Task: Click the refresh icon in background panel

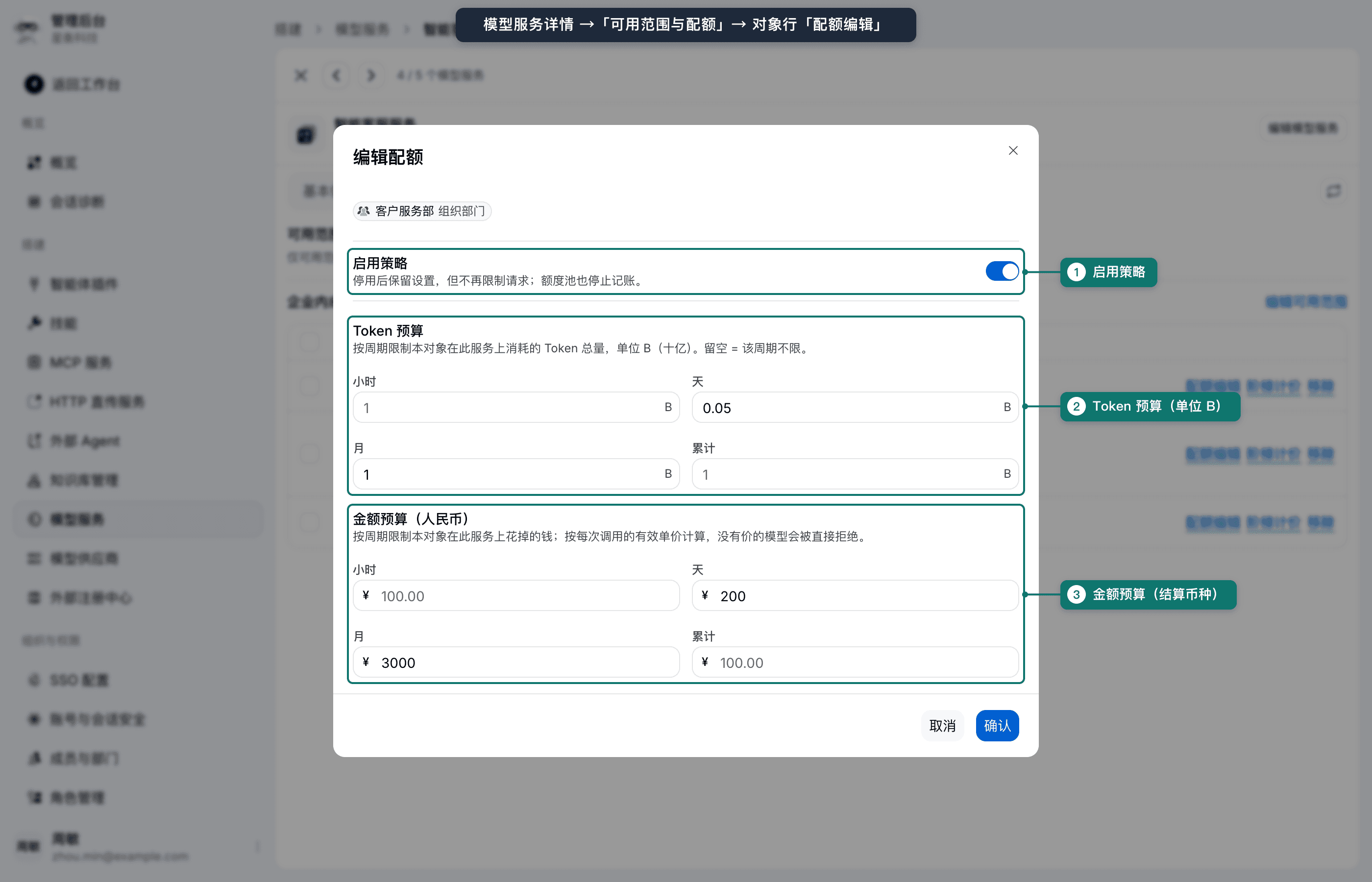Action: [x=1334, y=191]
